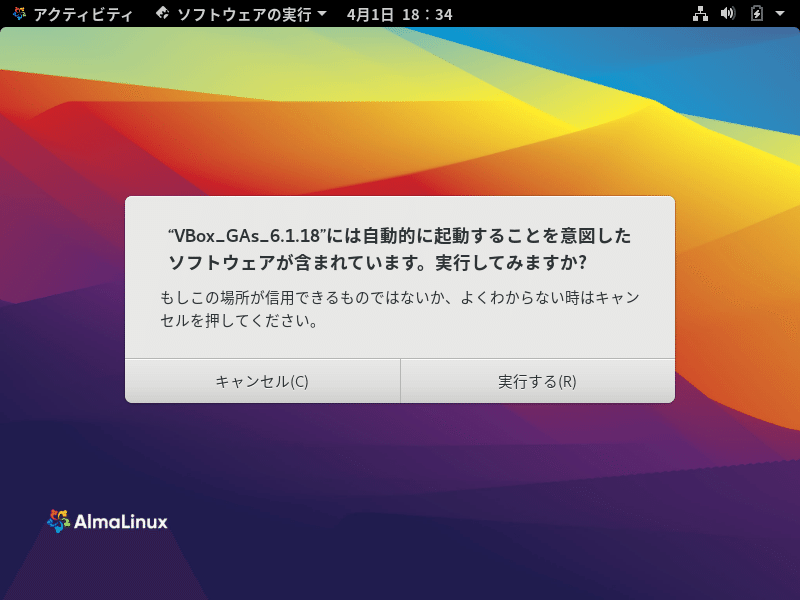Open the clock showing 4月1日 18:34
The width and height of the screenshot is (800, 600).
(x=399, y=14)
